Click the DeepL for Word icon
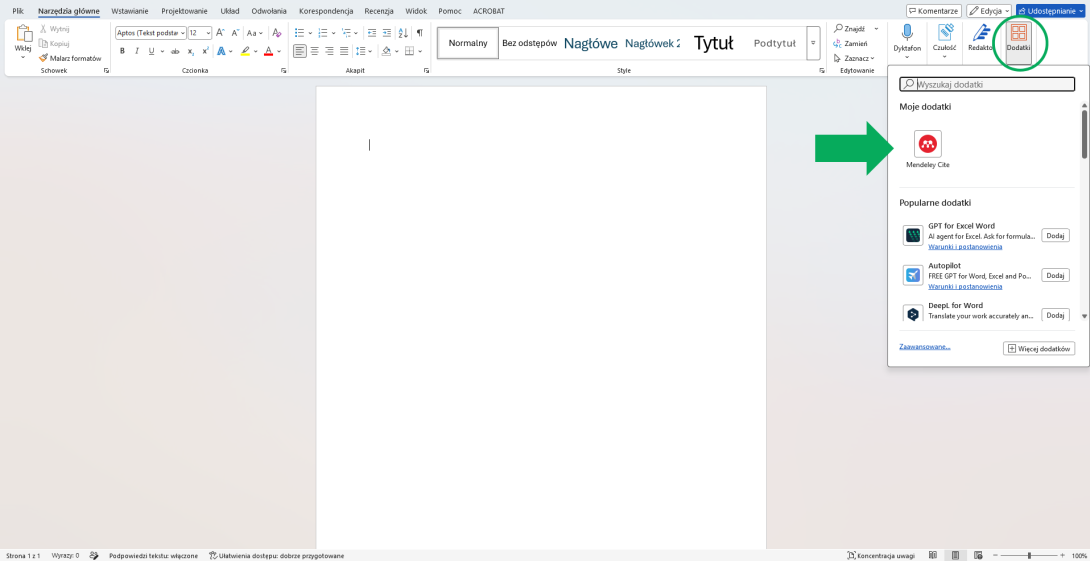 [x=913, y=314]
